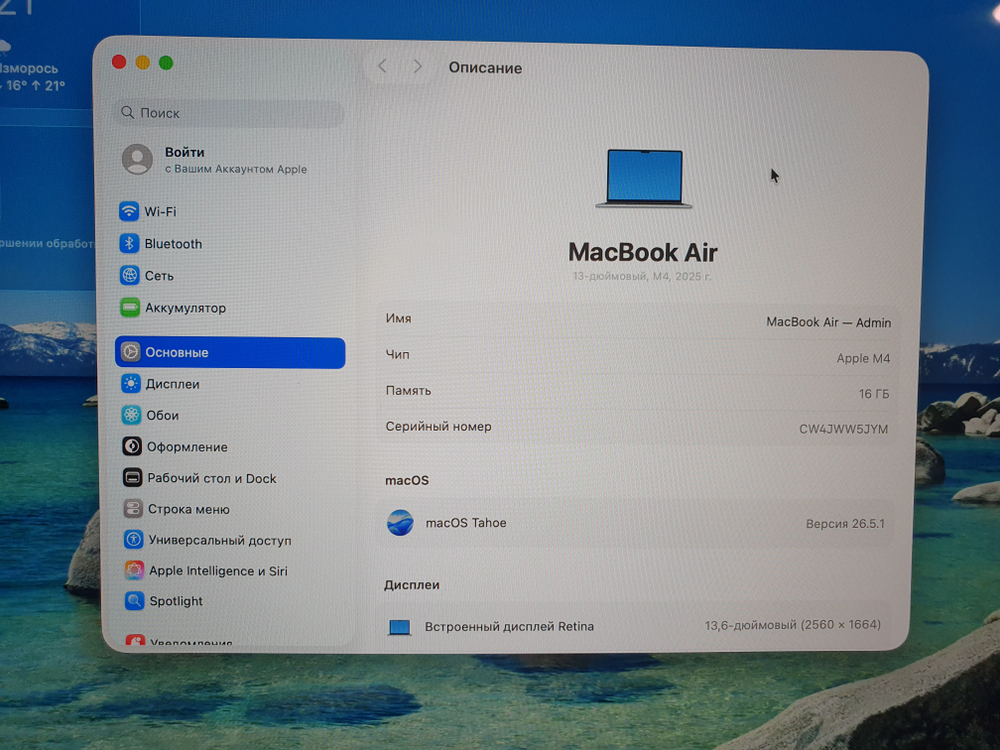Select the Spotlight magnifier icon
The height and width of the screenshot is (750, 1000).
135,600
